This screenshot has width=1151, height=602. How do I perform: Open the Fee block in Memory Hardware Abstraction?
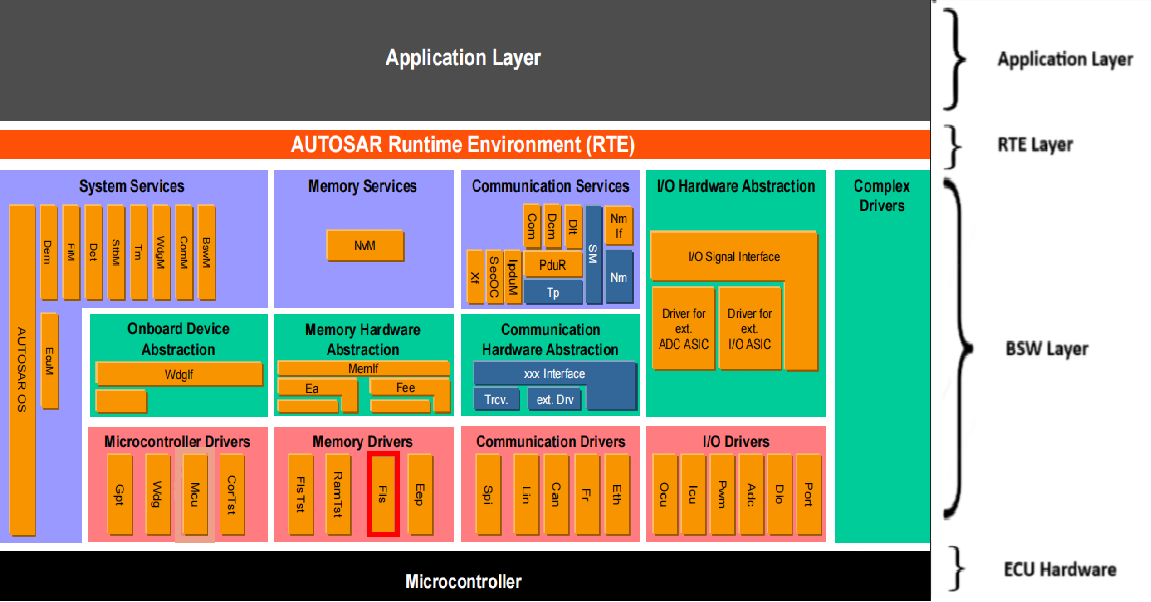click(x=408, y=388)
